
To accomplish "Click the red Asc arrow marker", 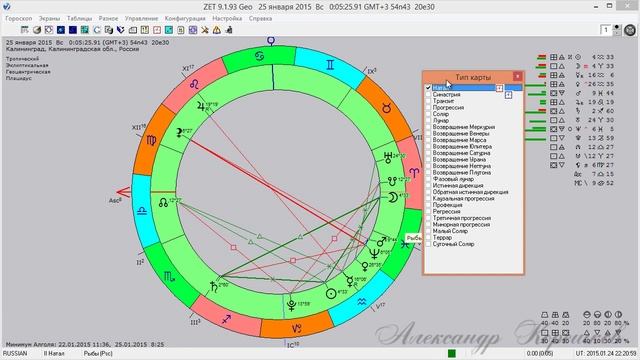I will (123, 191).
